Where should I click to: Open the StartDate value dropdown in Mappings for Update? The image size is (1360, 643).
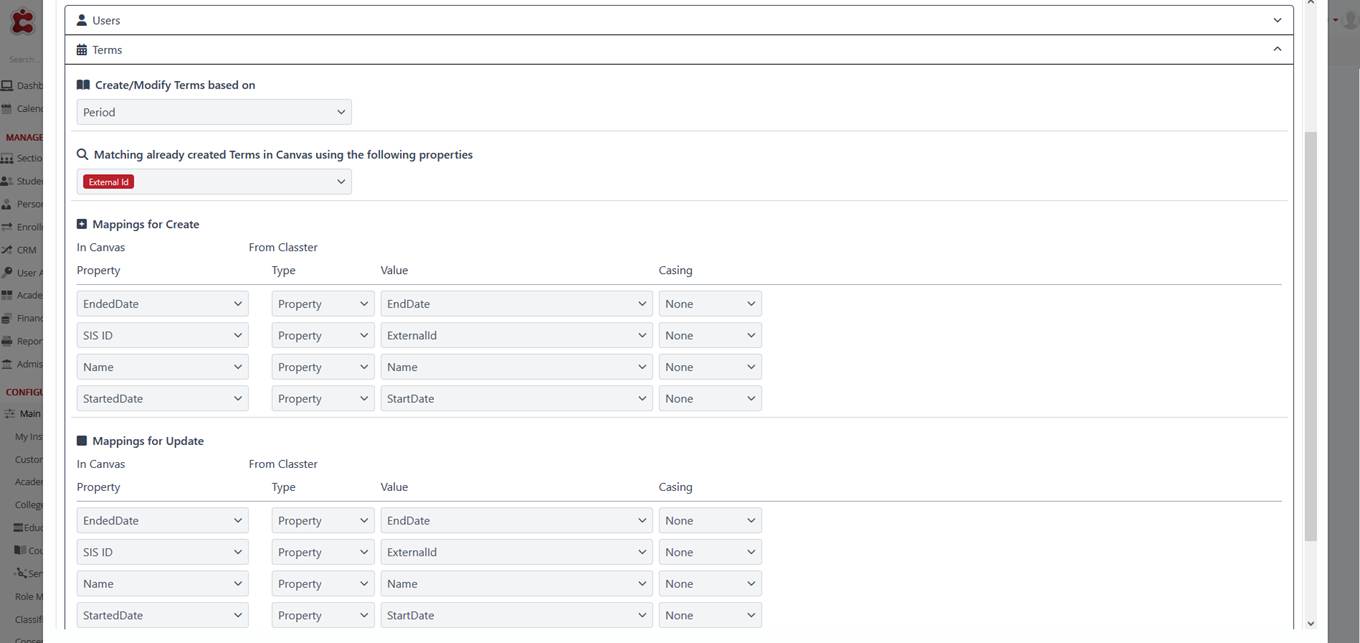tap(517, 615)
